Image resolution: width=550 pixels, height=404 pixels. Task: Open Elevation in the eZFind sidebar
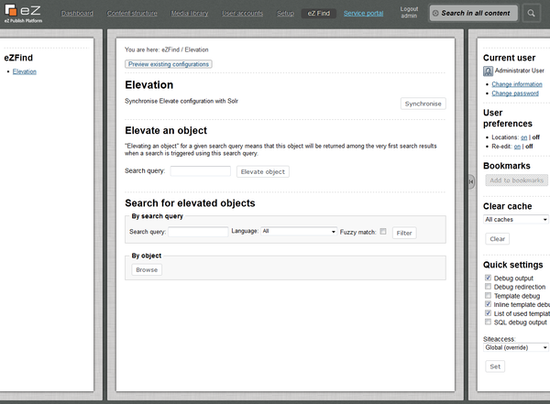click(25, 72)
